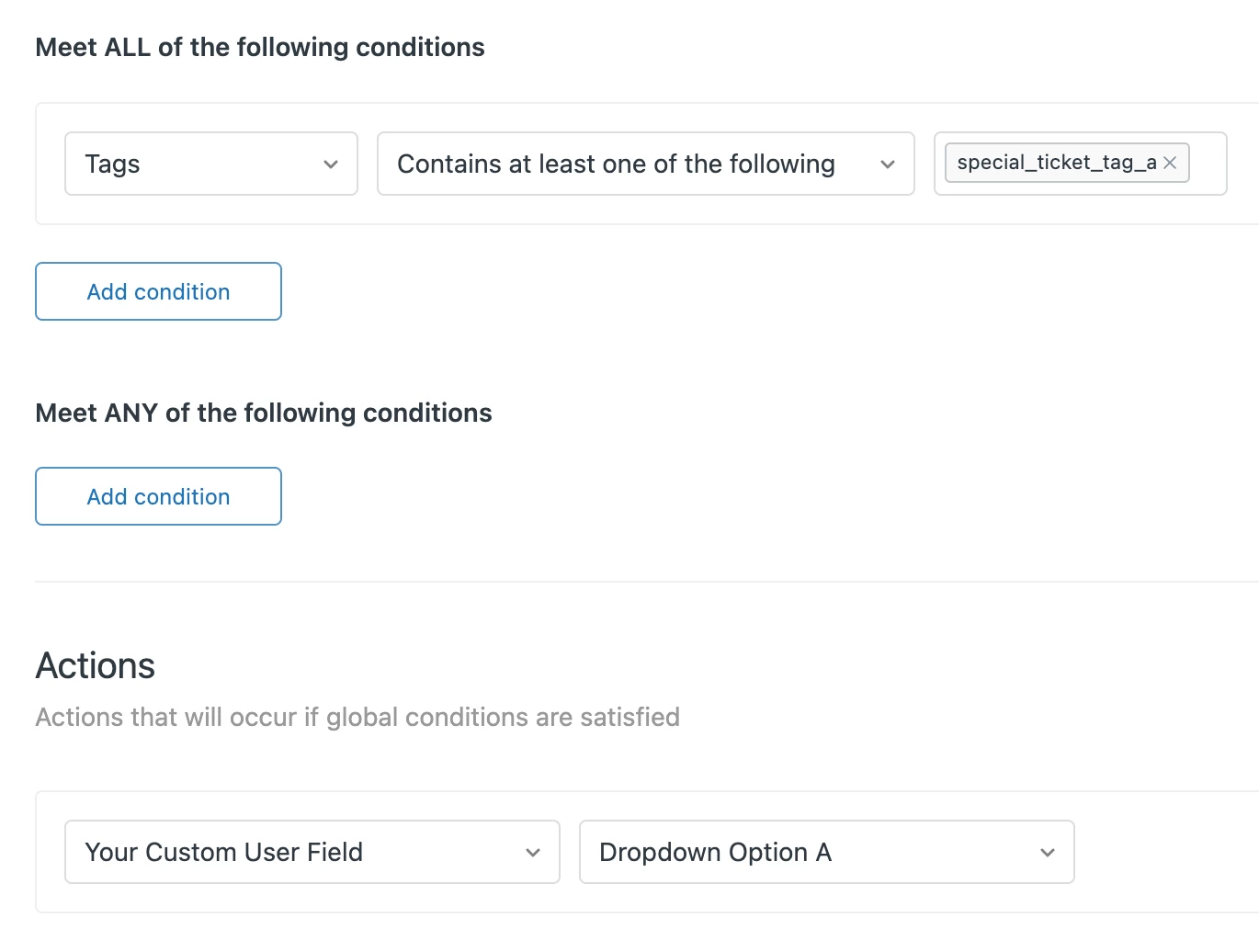
Task: Click the chevron arrow on Tags dropdown
Action: pos(331,164)
